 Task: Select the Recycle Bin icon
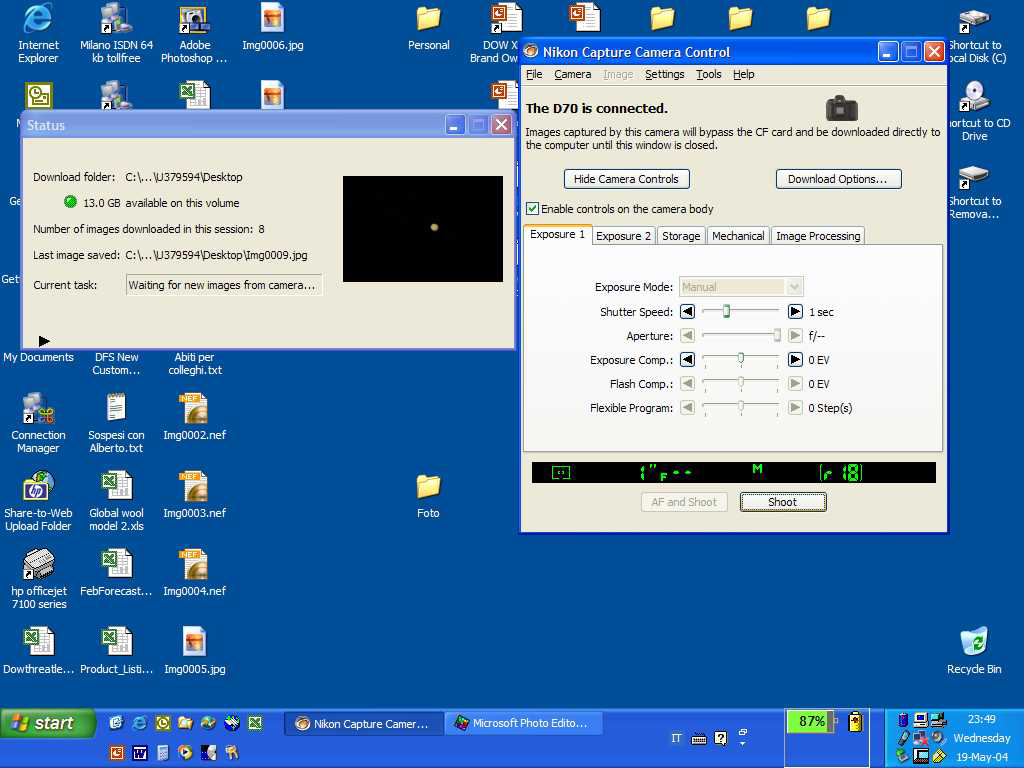pyautogui.click(x=974, y=650)
